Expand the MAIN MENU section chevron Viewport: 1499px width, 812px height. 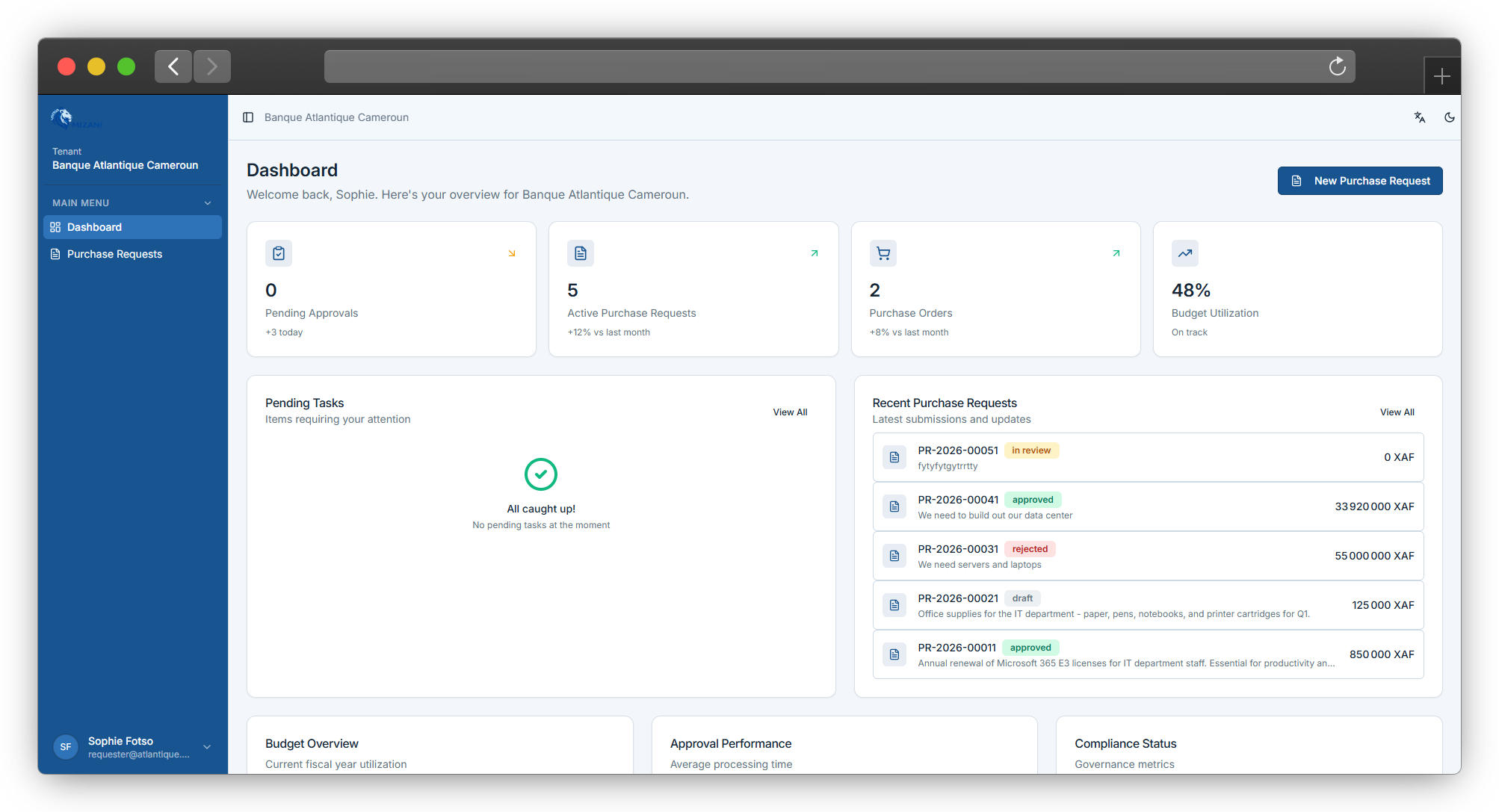coord(207,202)
